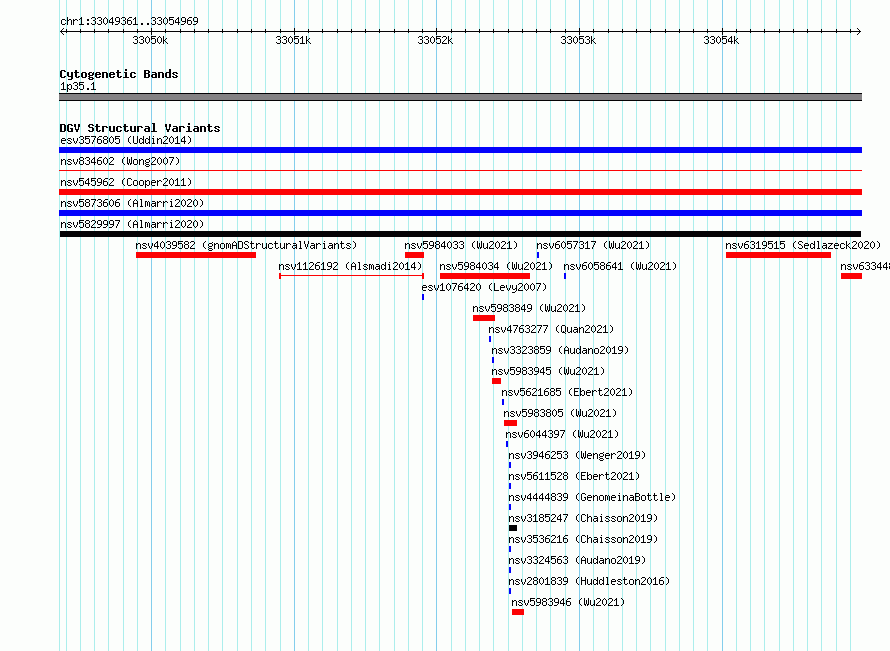Click the esv3576805 (Uddin2014) variant label
The width and height of the screenshot is (890, 651).
coord(126,140)
